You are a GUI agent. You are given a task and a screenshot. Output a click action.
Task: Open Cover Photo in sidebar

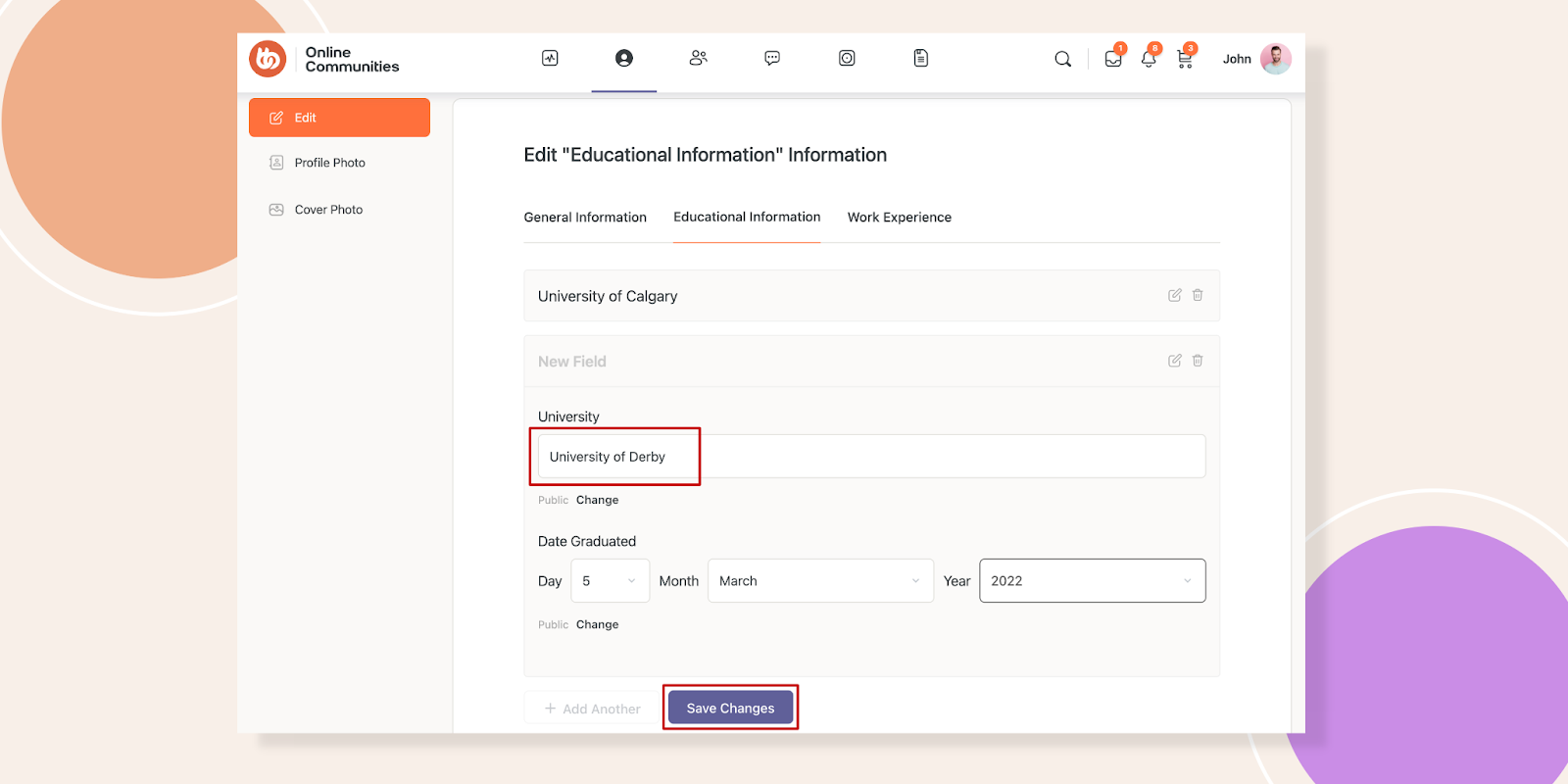(x=317, y=210)
